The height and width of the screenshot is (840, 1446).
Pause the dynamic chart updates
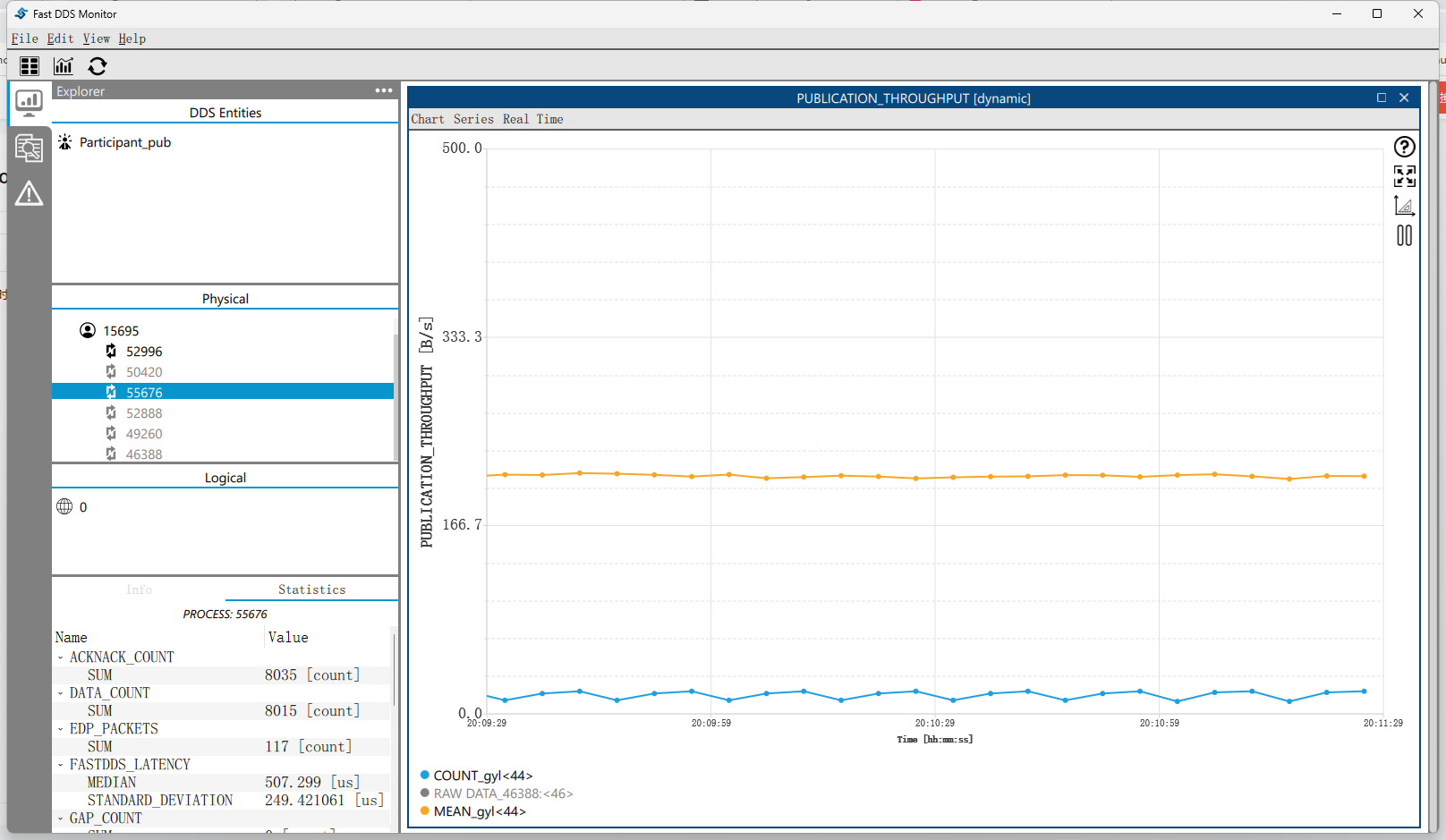click(1404, 235)
